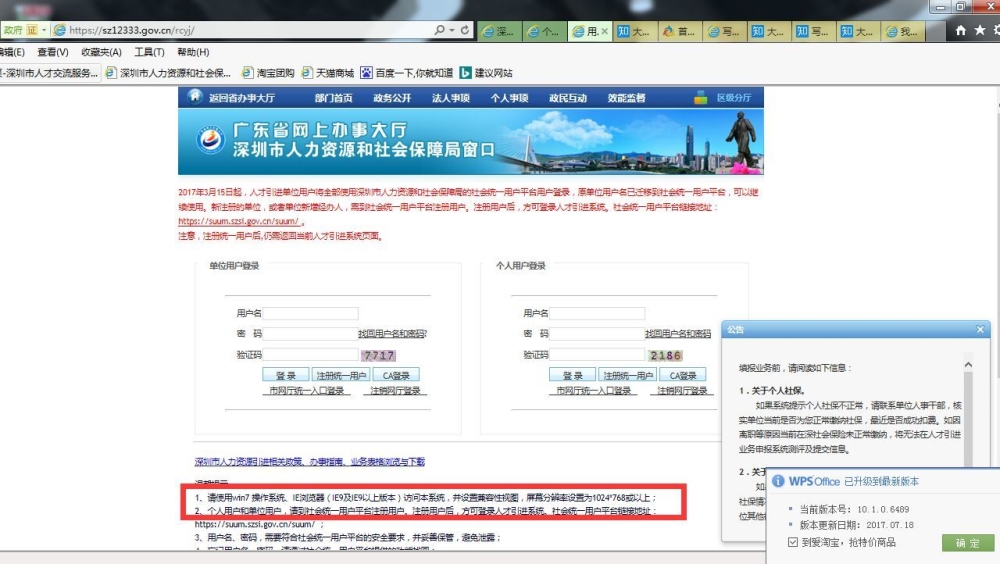Click the 政府 certificate badge in address bar
The width and height of the screenshot is (1000, 564).
coord(20,30)
